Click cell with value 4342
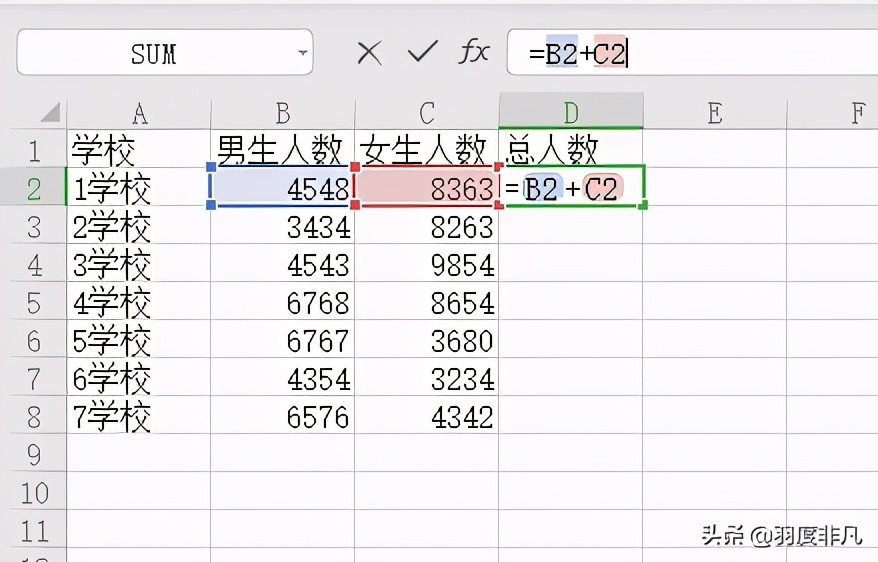Image resolution: width=878 pixels, height=562 pixels. [427, 416]
